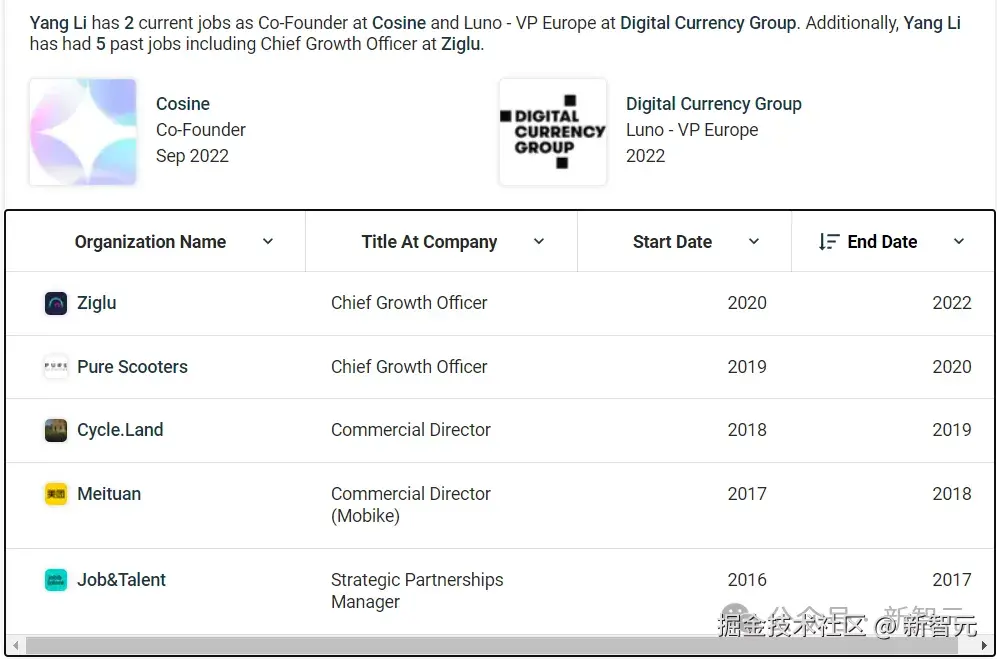The width and height of the screenshot is (997, 659).
Task: Open the Cosine company name link
Action: pos(182,104)
